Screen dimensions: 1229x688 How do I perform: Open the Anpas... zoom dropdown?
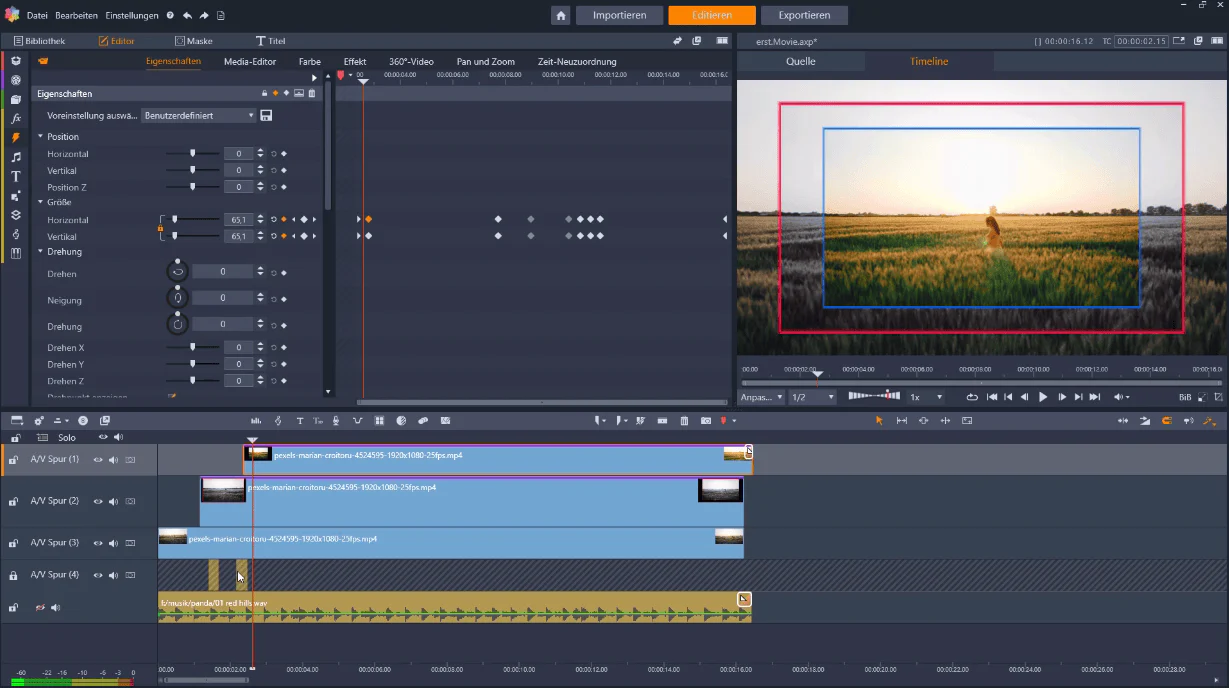(x=762, y=397)
